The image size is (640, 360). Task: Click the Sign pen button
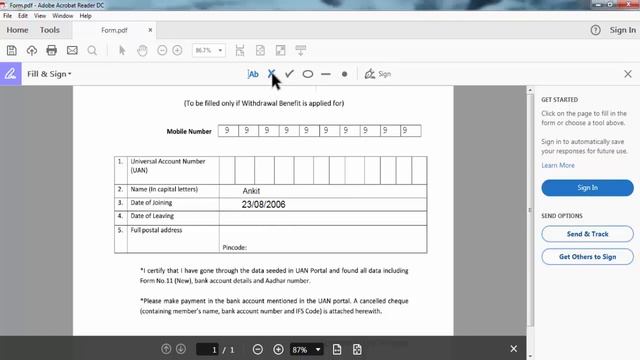[x=378, y=74]
